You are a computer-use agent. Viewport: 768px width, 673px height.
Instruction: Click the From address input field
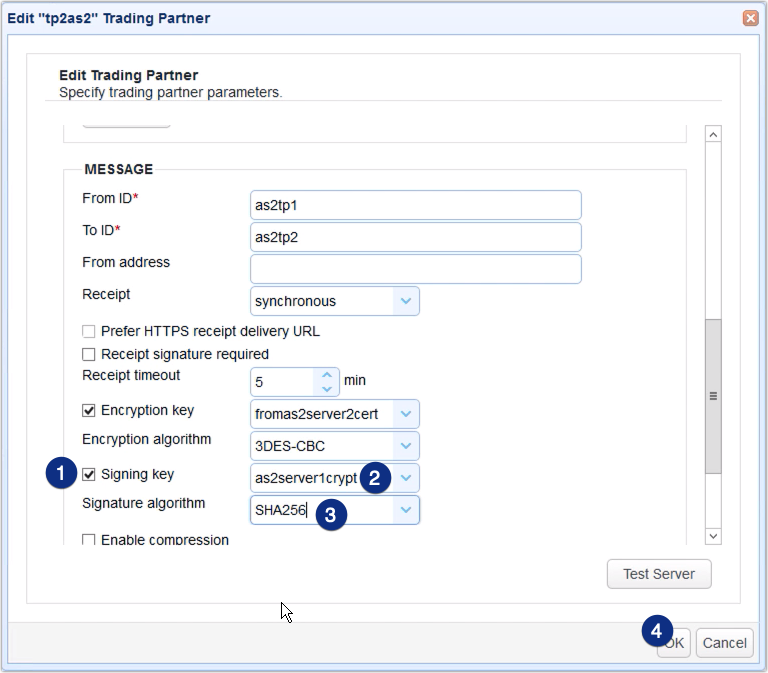click(415, 269)
